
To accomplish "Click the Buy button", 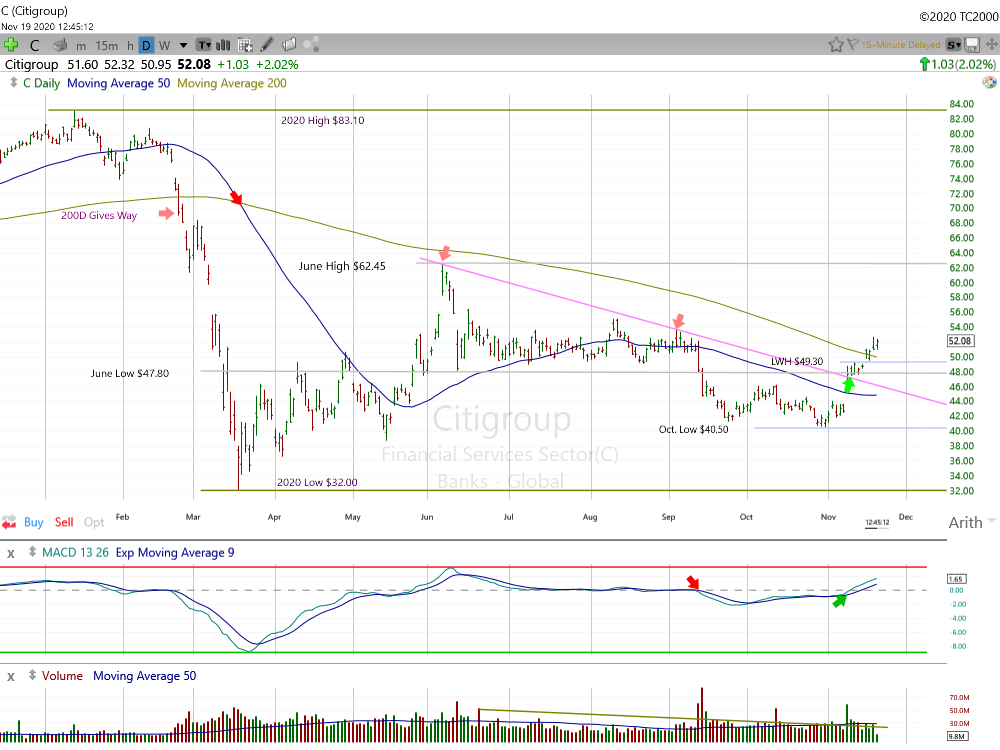I will pos(34,522).
